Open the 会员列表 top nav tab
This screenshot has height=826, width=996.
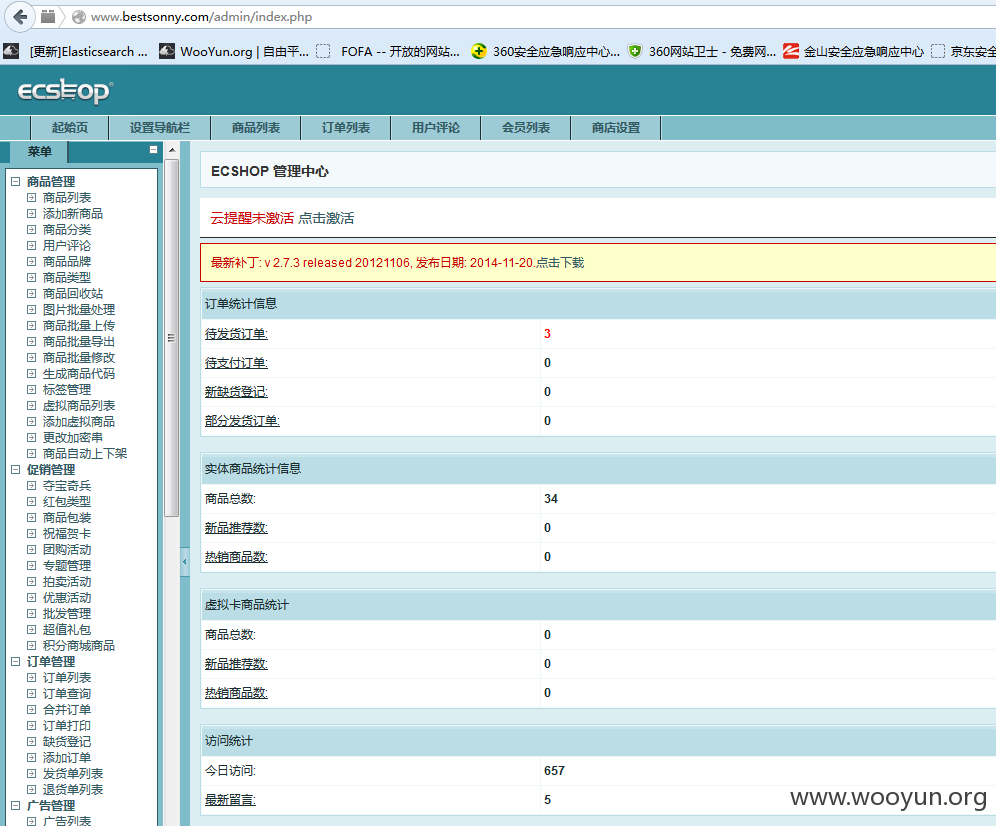(526, 128)
